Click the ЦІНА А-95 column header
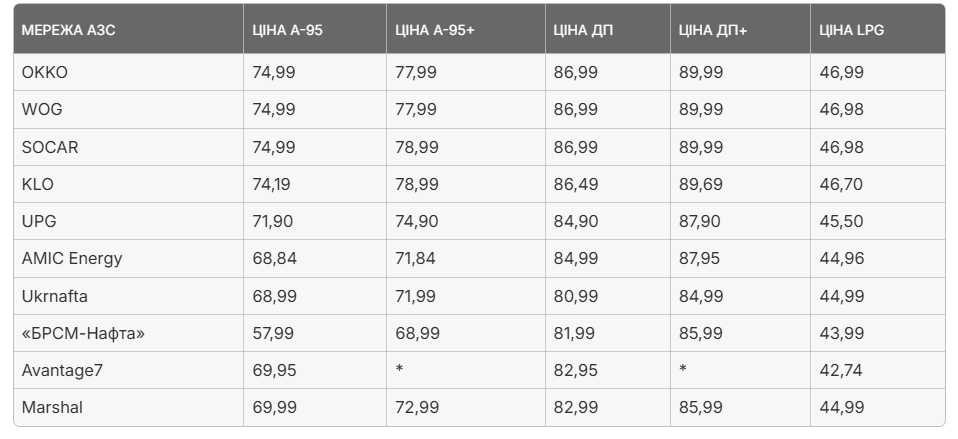Screen dimensions: 958x439 pos(287,30)
